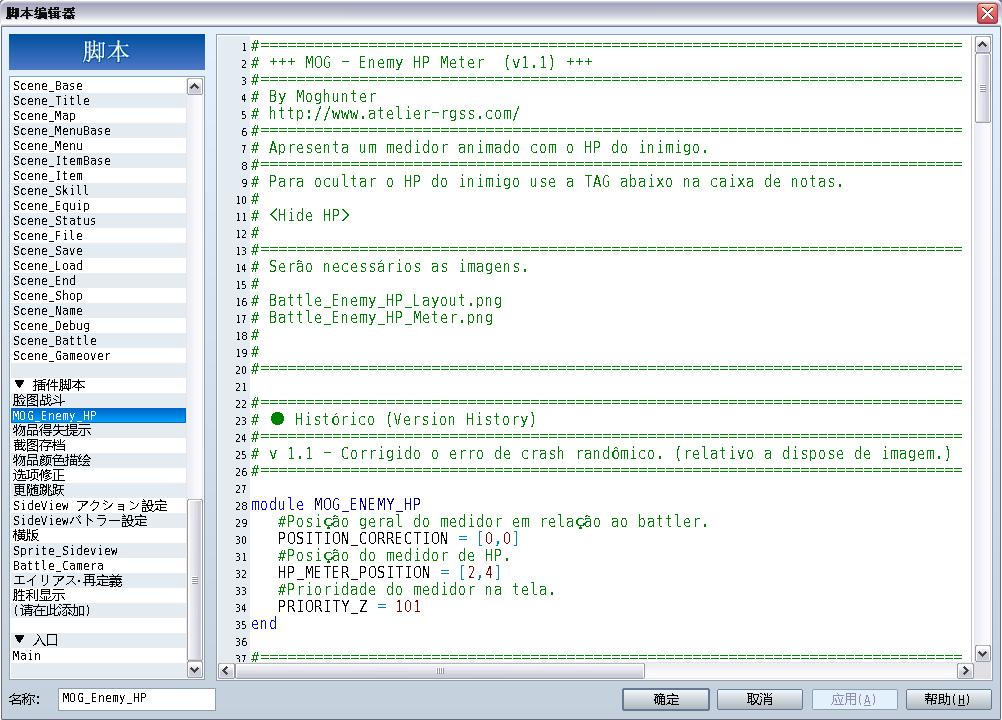
Task: Click the code editor horizontal scrollbar thumb
Action: pos(440,671)
